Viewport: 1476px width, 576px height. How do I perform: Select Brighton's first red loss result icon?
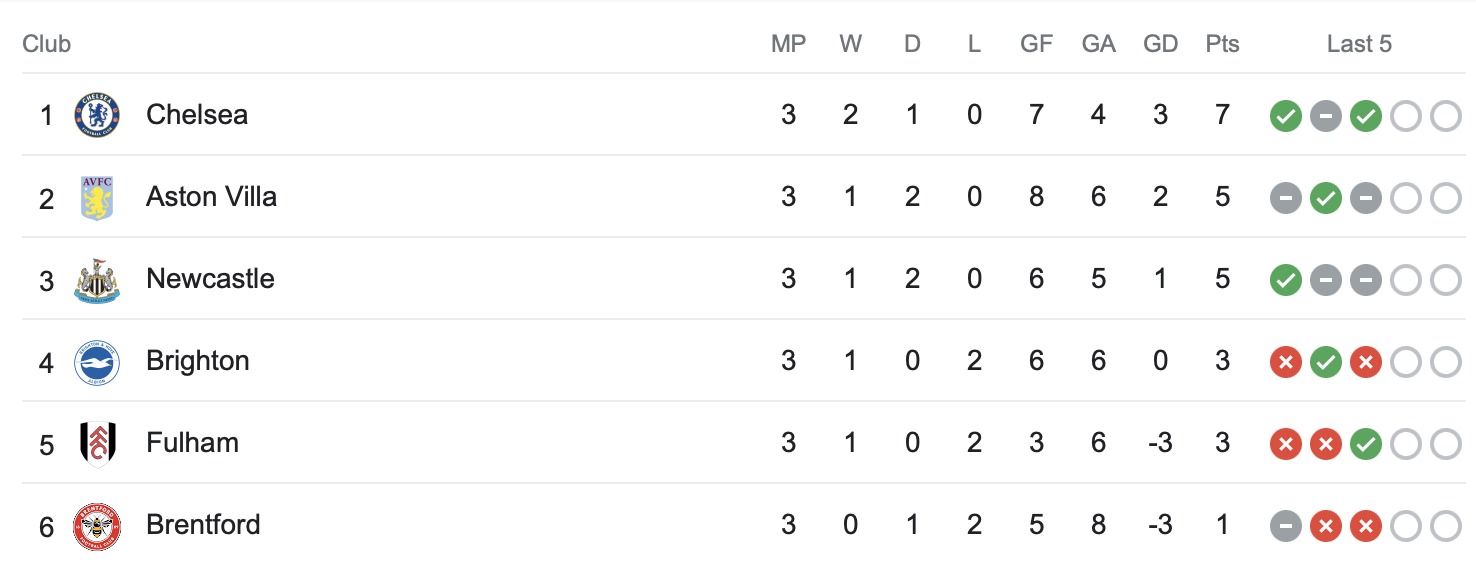1286,363
